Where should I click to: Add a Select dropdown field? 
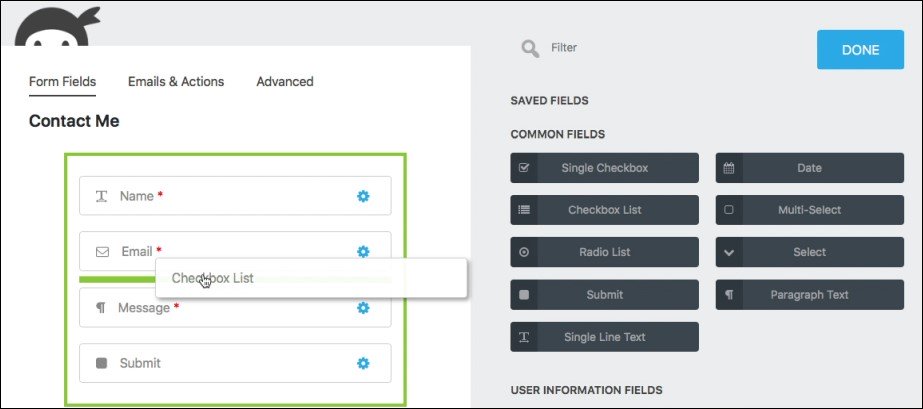(809, 252)
